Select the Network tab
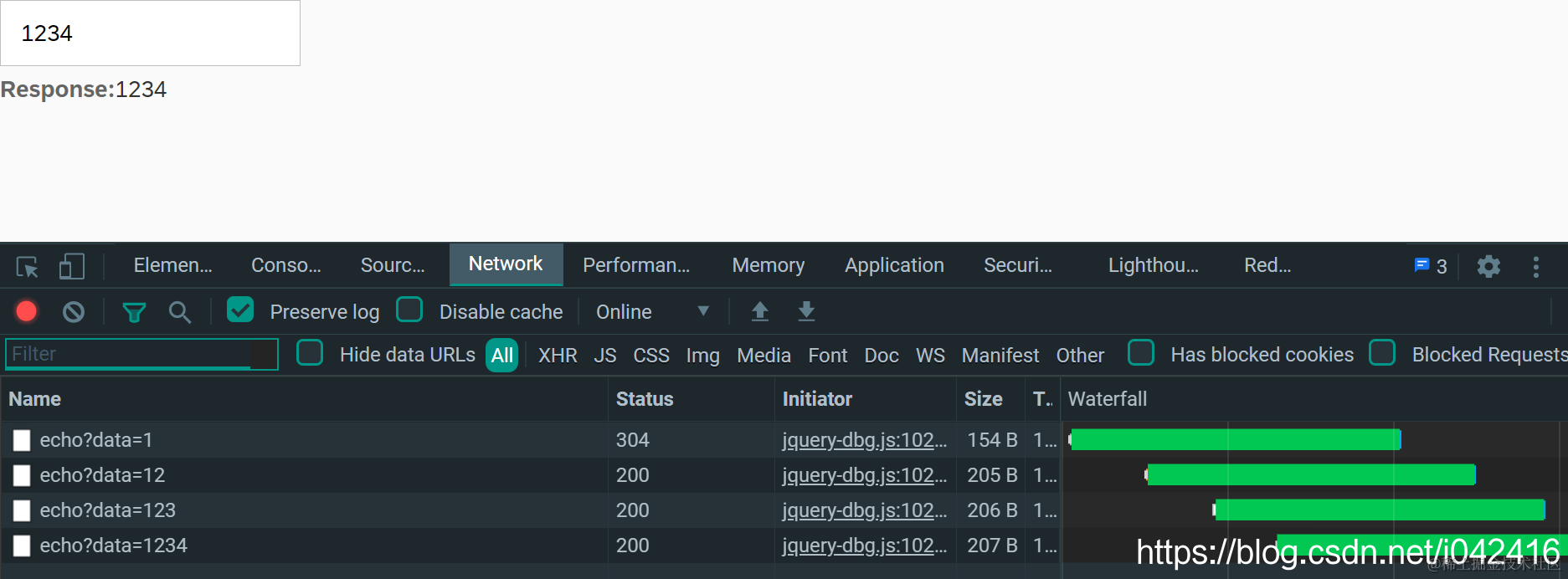Viewport: 1568px width, 579px height. [x=506, y=264]
